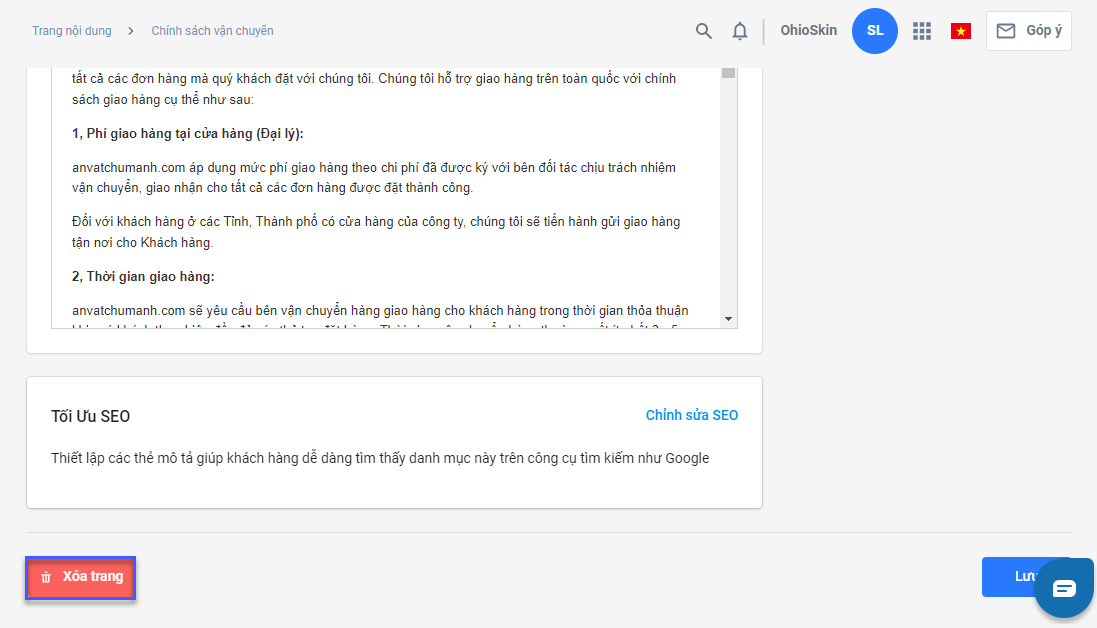Click paragraph starting 'Đối với khách hàng'

(376, 232)
